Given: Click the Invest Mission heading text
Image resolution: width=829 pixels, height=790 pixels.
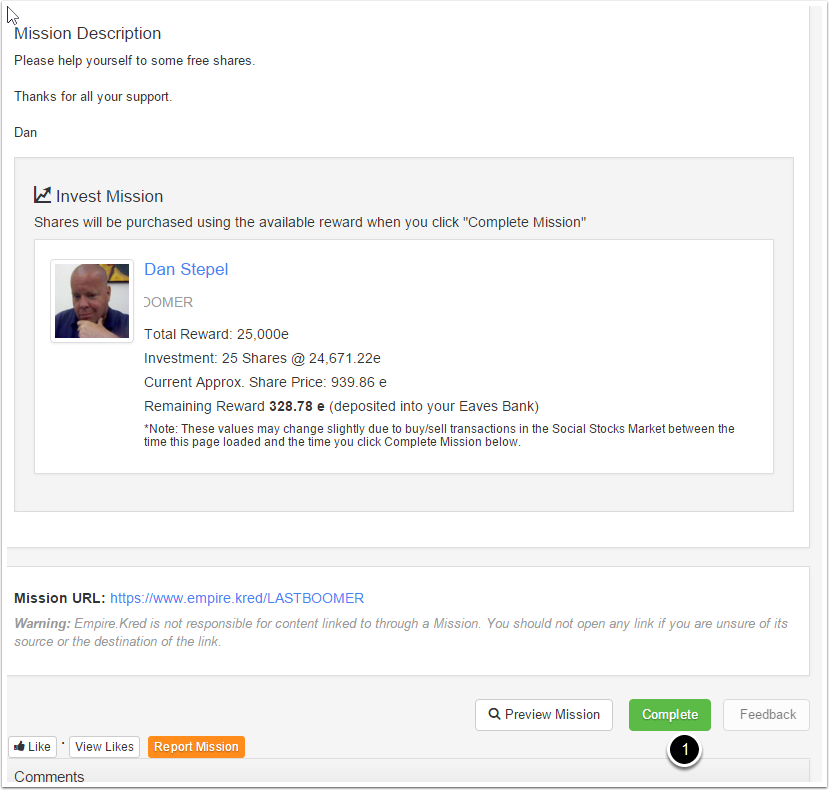Looking at the screenshot, I should (109, 196).
